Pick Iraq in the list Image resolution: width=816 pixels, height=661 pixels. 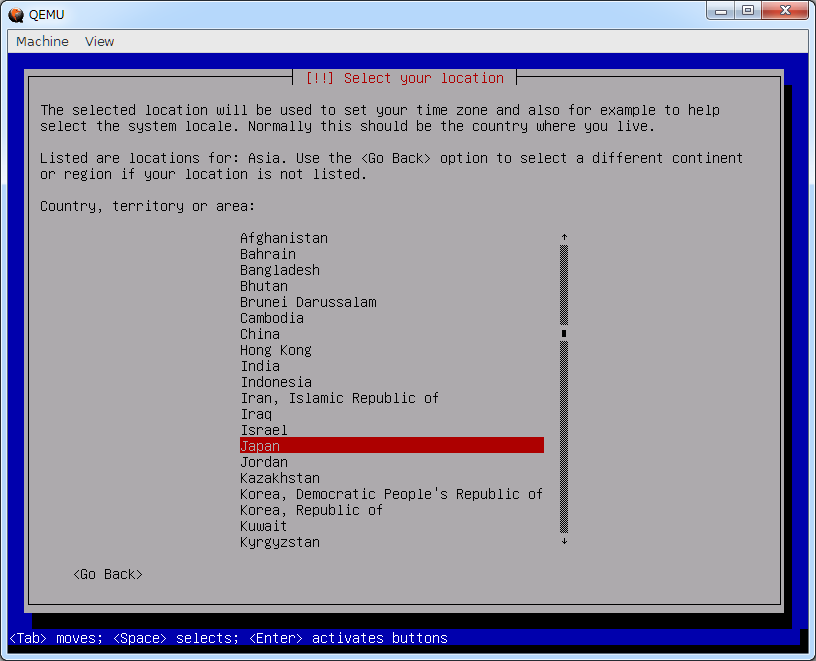tap(256, 414)
